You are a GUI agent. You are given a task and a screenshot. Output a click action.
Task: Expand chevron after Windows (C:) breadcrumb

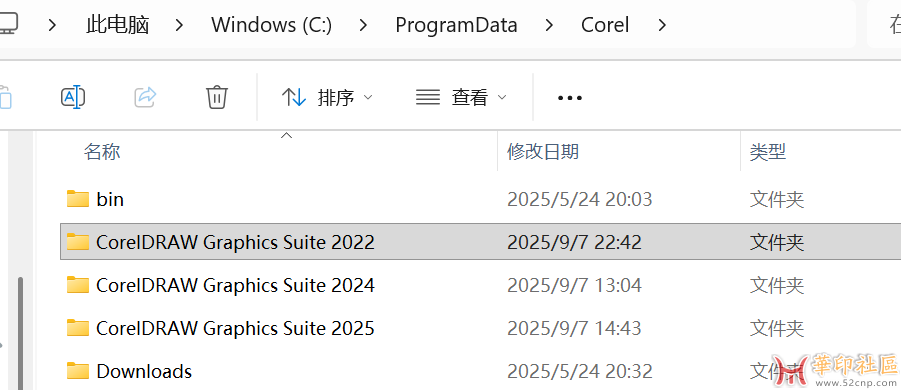[363, 25]
